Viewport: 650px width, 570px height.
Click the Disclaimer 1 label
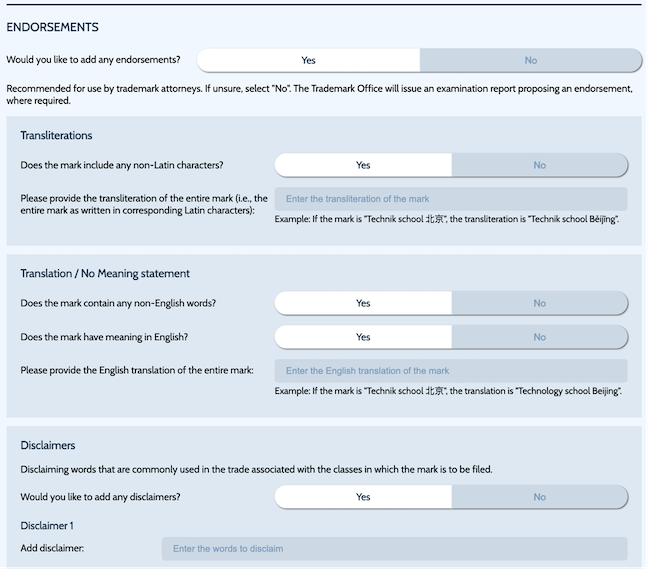pos(47,525)
